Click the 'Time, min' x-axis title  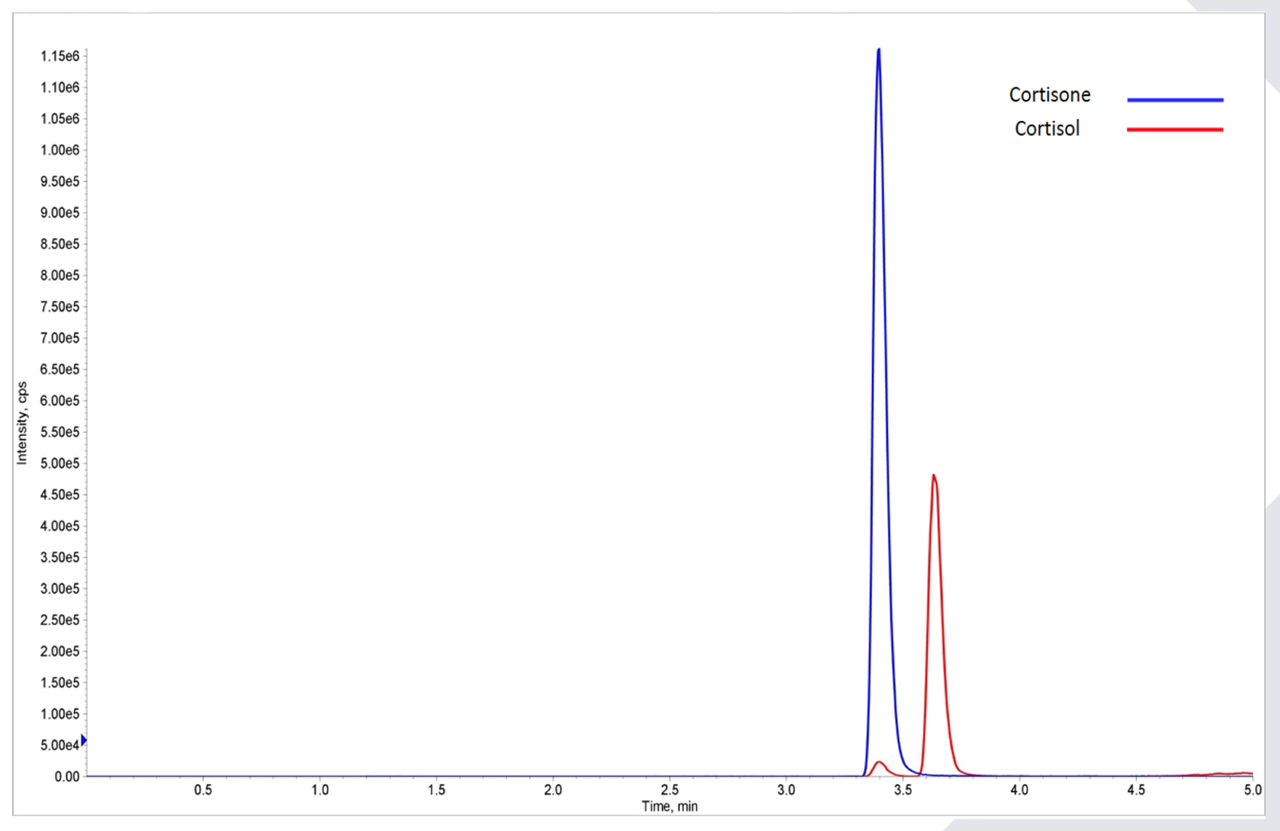click(670, 805)
